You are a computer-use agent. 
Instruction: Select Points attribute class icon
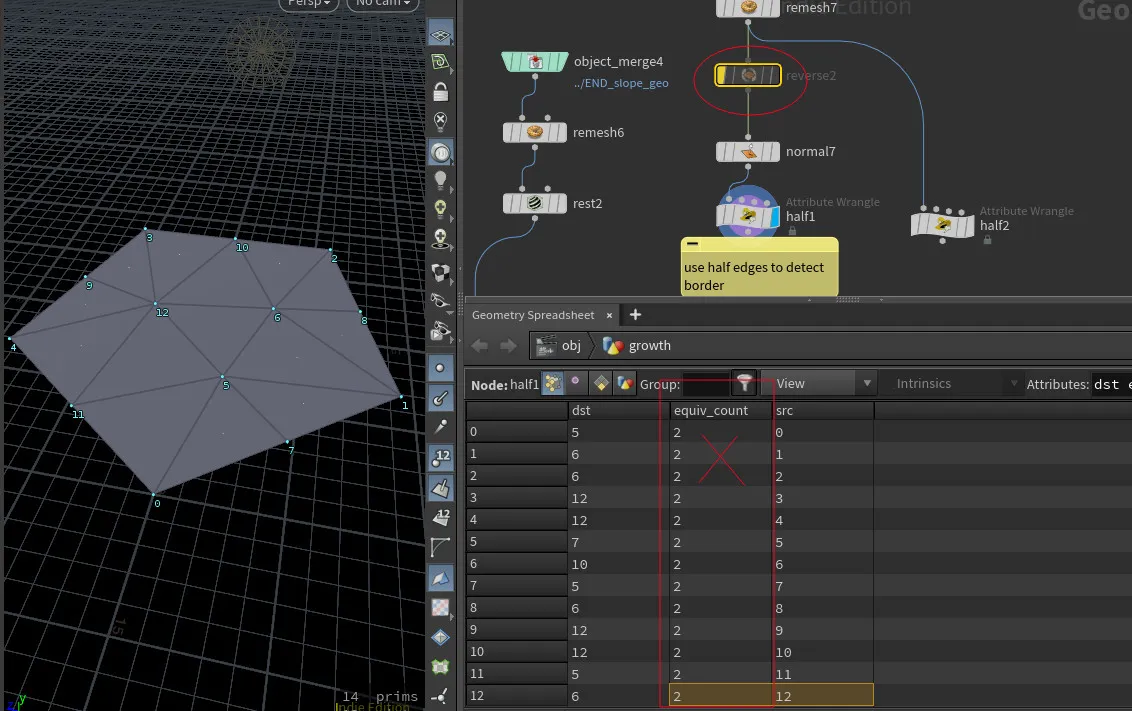[553, 383]
